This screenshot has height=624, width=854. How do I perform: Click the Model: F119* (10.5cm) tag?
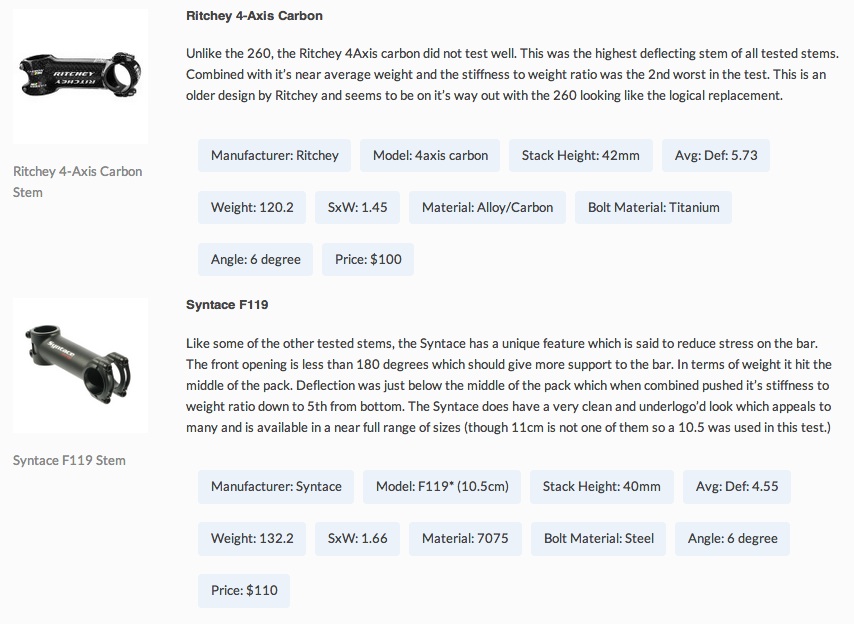point(442,486)
